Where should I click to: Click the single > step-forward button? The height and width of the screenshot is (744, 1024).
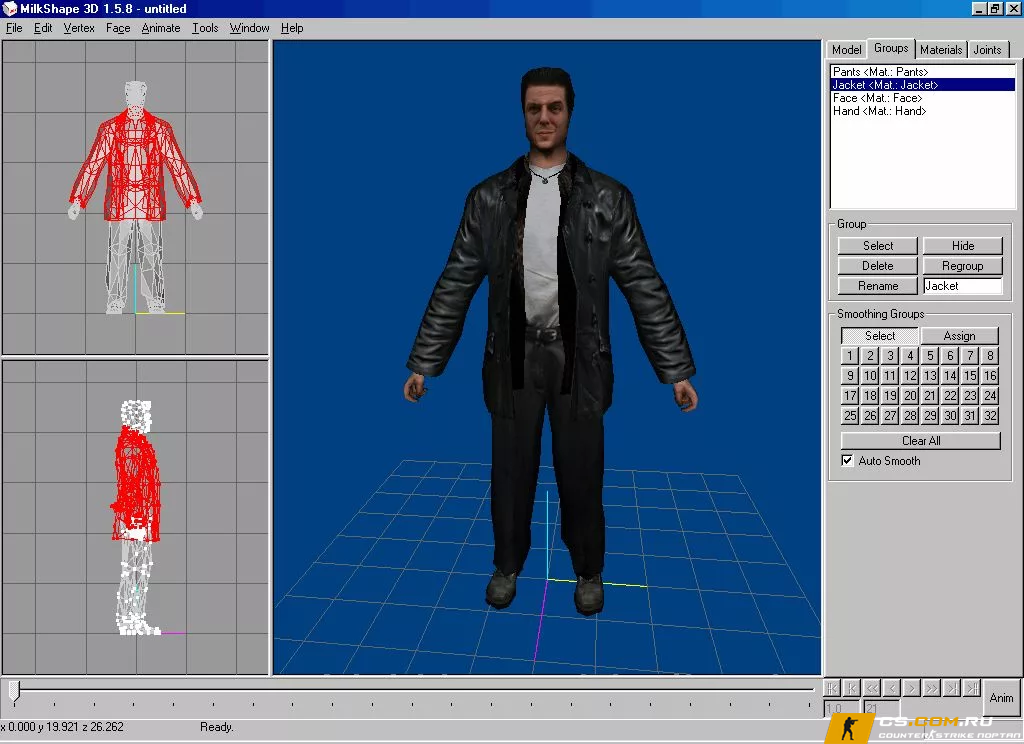pyautogui.click(x=912, y=688)
